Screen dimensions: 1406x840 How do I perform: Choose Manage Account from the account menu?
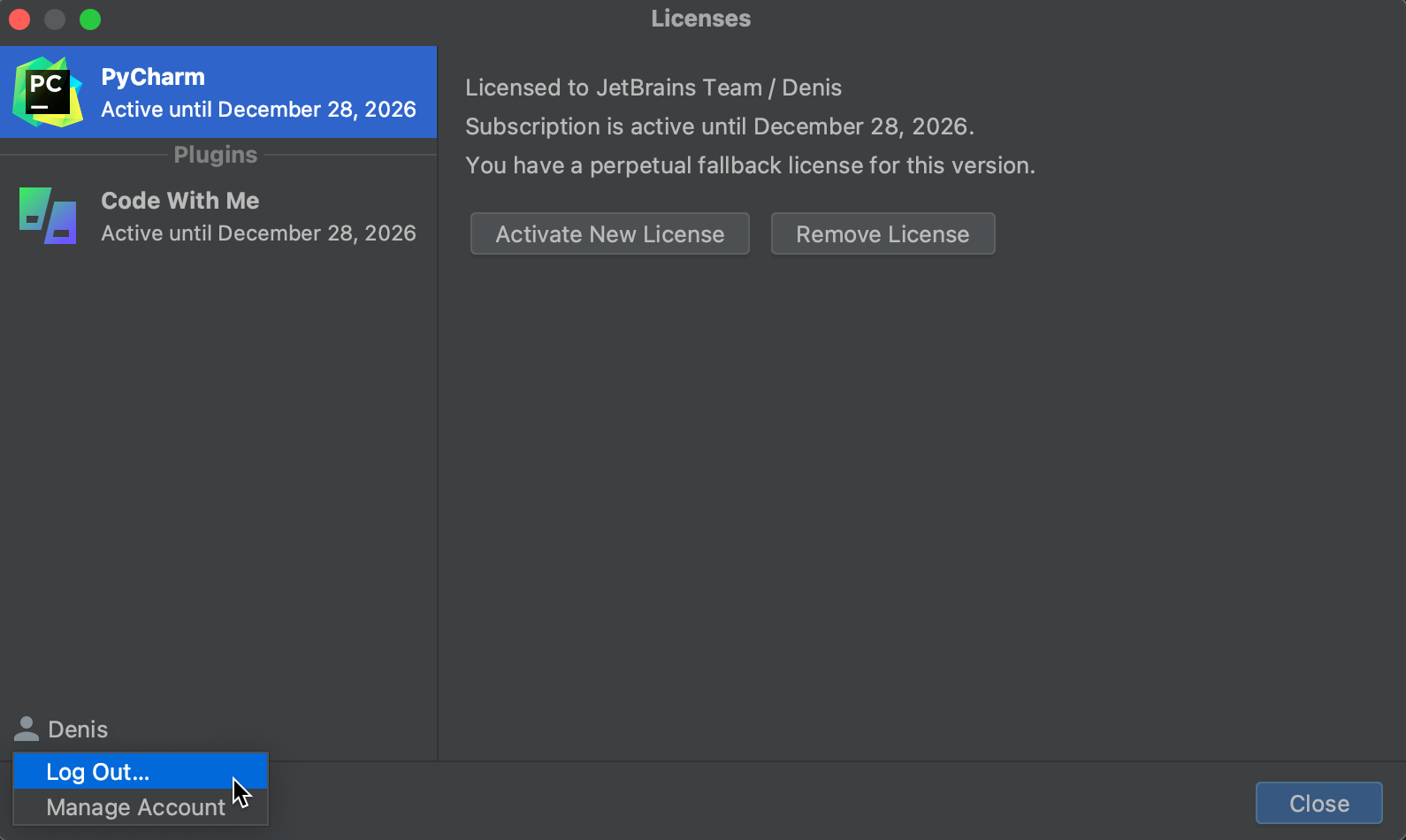pos(135,806)
